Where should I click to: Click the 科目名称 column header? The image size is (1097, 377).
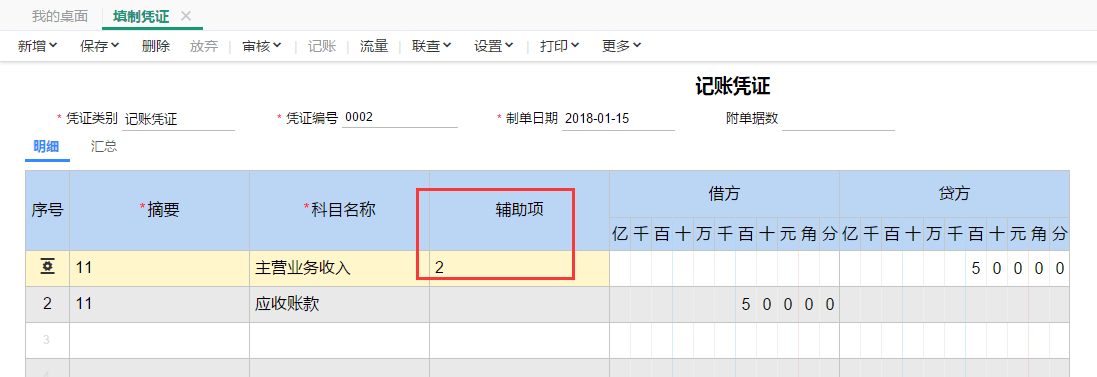(x=339, y=210)
